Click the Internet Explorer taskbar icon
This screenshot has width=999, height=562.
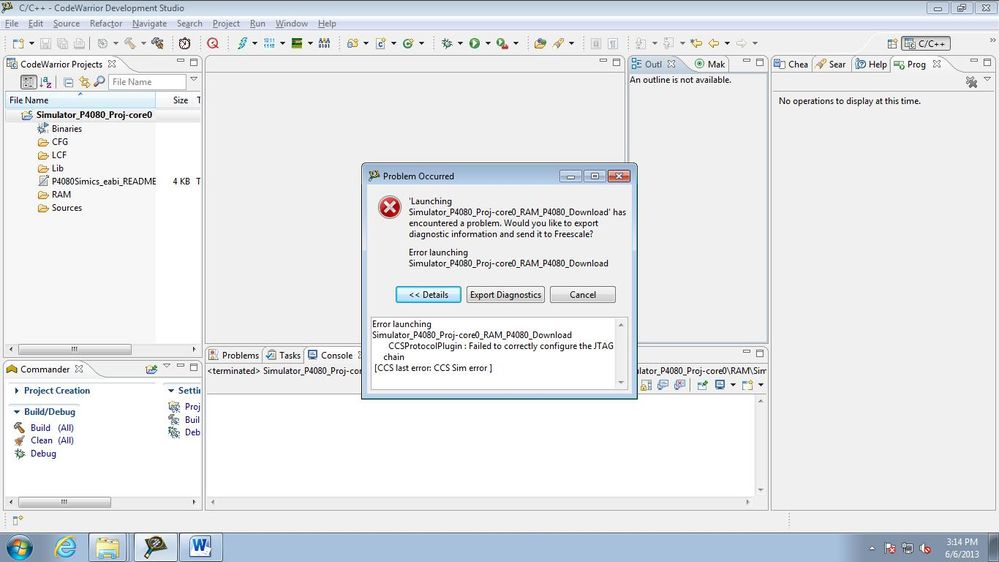(65, 547)
